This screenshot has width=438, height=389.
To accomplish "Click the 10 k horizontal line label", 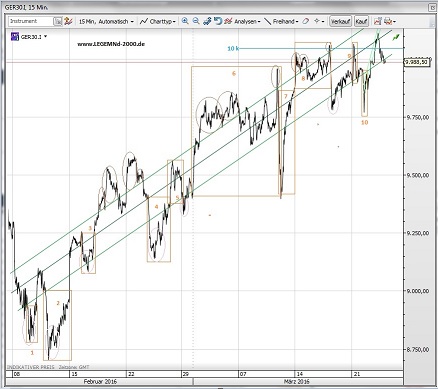I will (233, 49).
